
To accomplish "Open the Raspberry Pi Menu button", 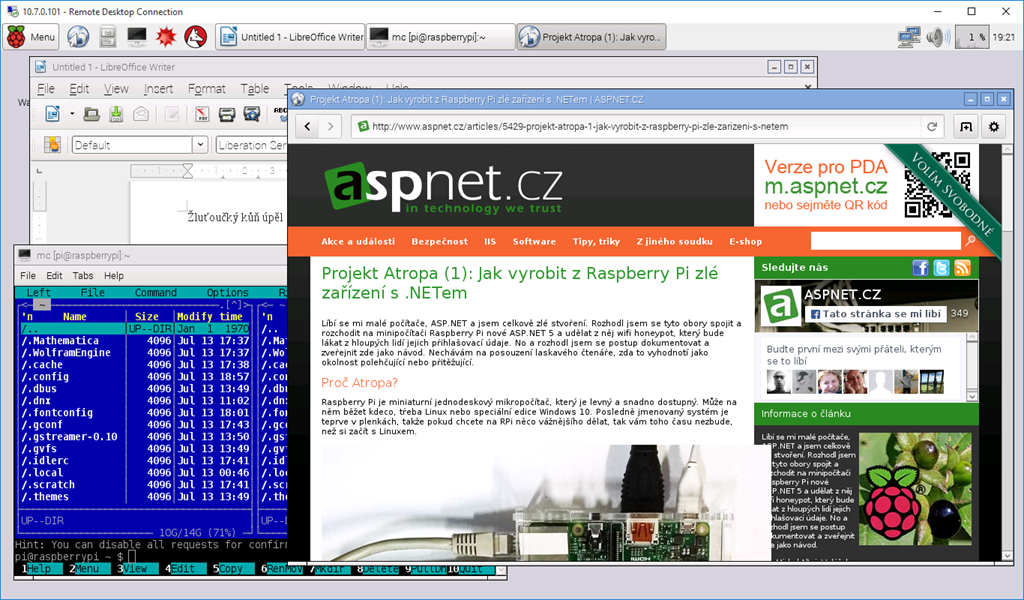I will pyautogui.click(x=31, y=37).
